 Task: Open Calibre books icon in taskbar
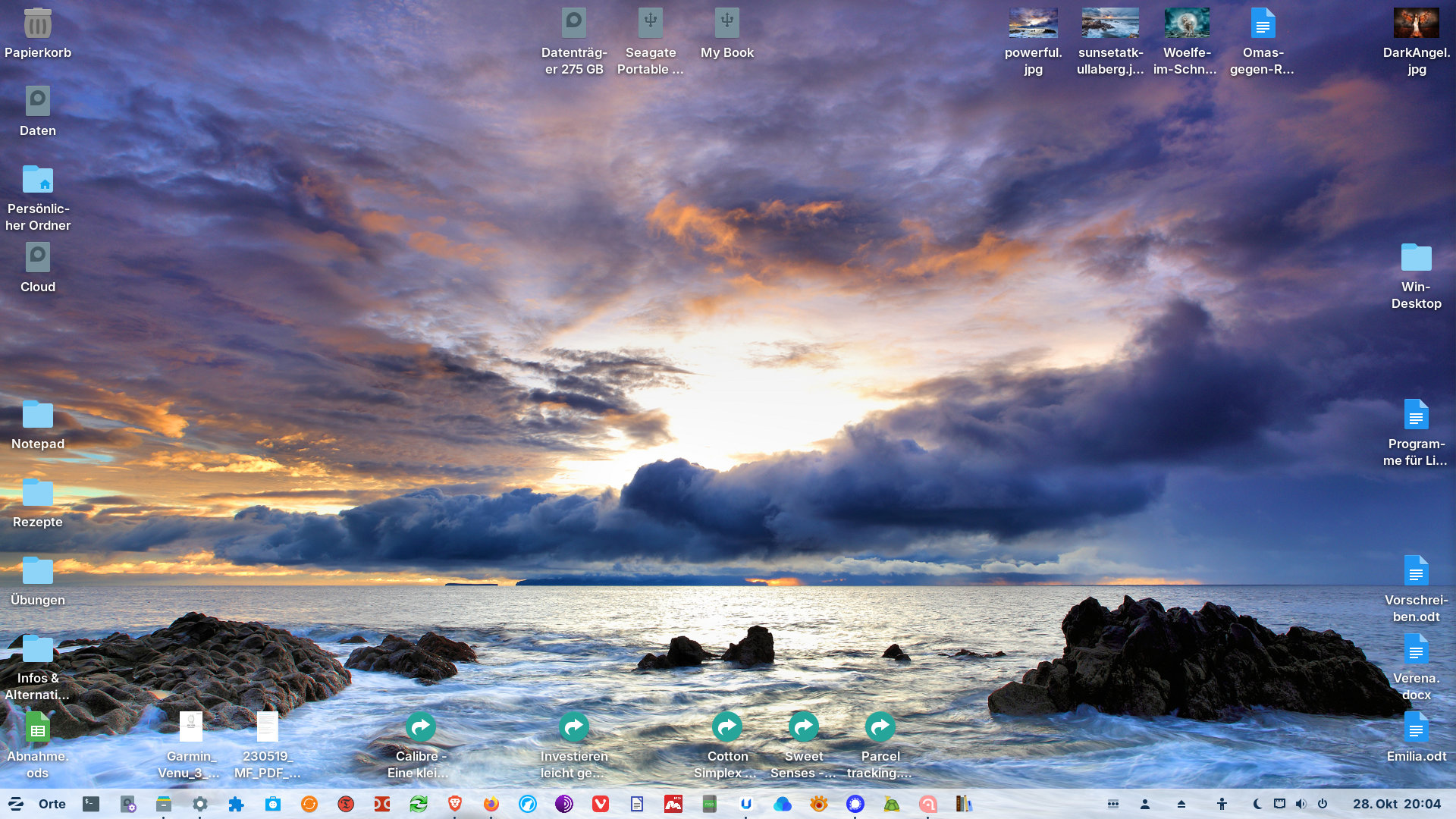tap(964, 804)
